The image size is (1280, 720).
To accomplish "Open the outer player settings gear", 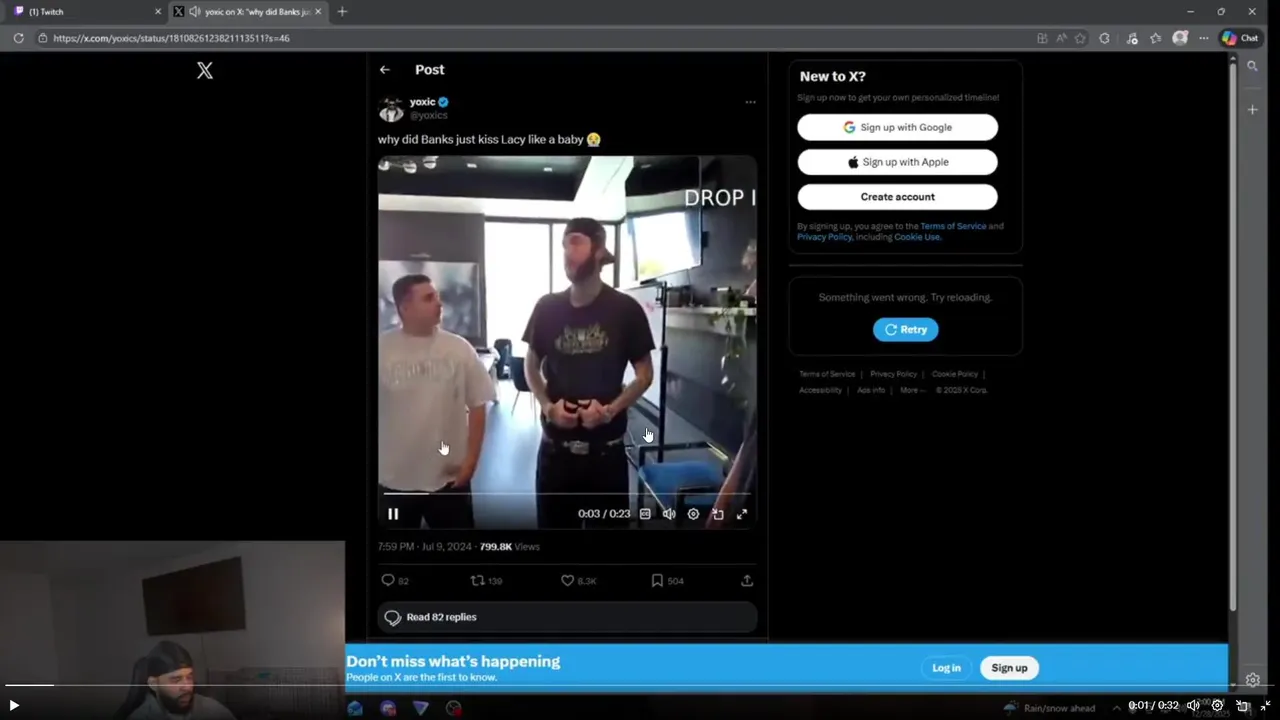I will pyautogui.click(x=1217, y=705).
